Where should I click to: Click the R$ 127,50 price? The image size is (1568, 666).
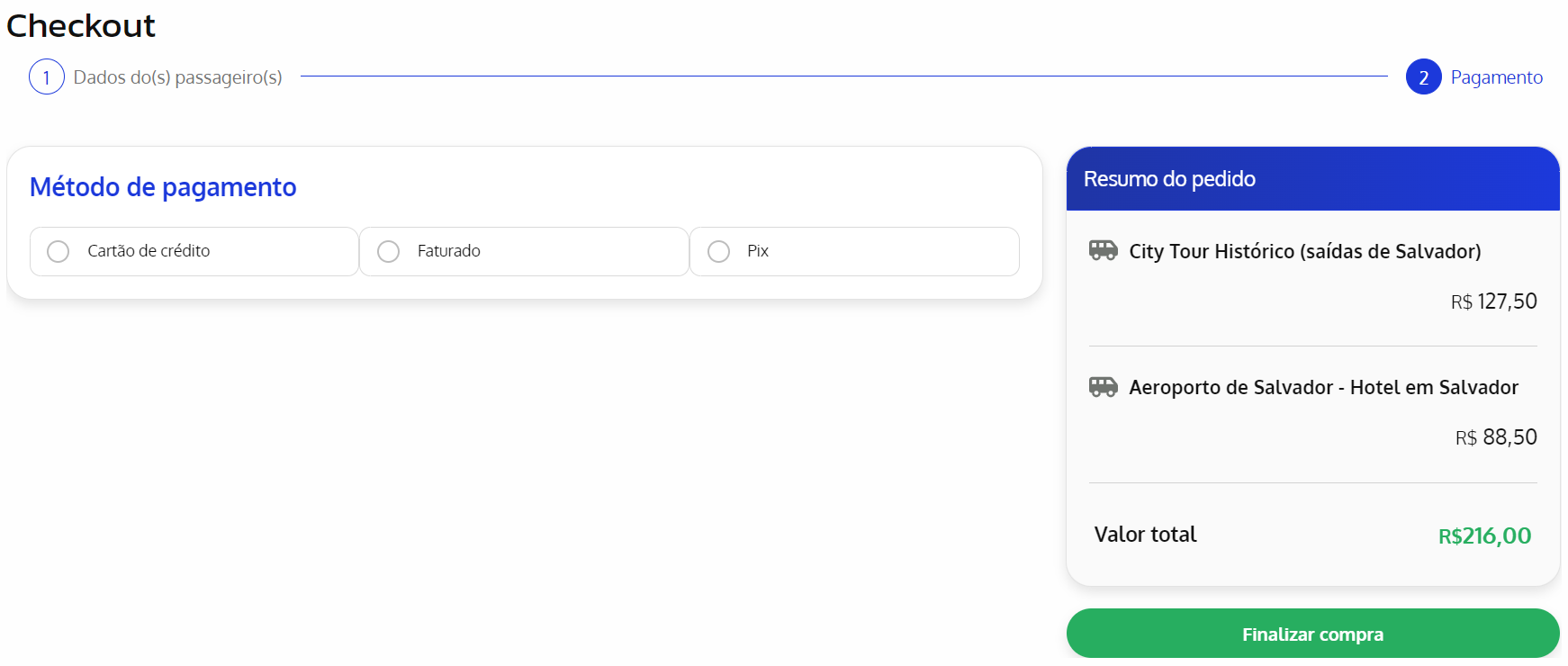(x=1493, y=301)
